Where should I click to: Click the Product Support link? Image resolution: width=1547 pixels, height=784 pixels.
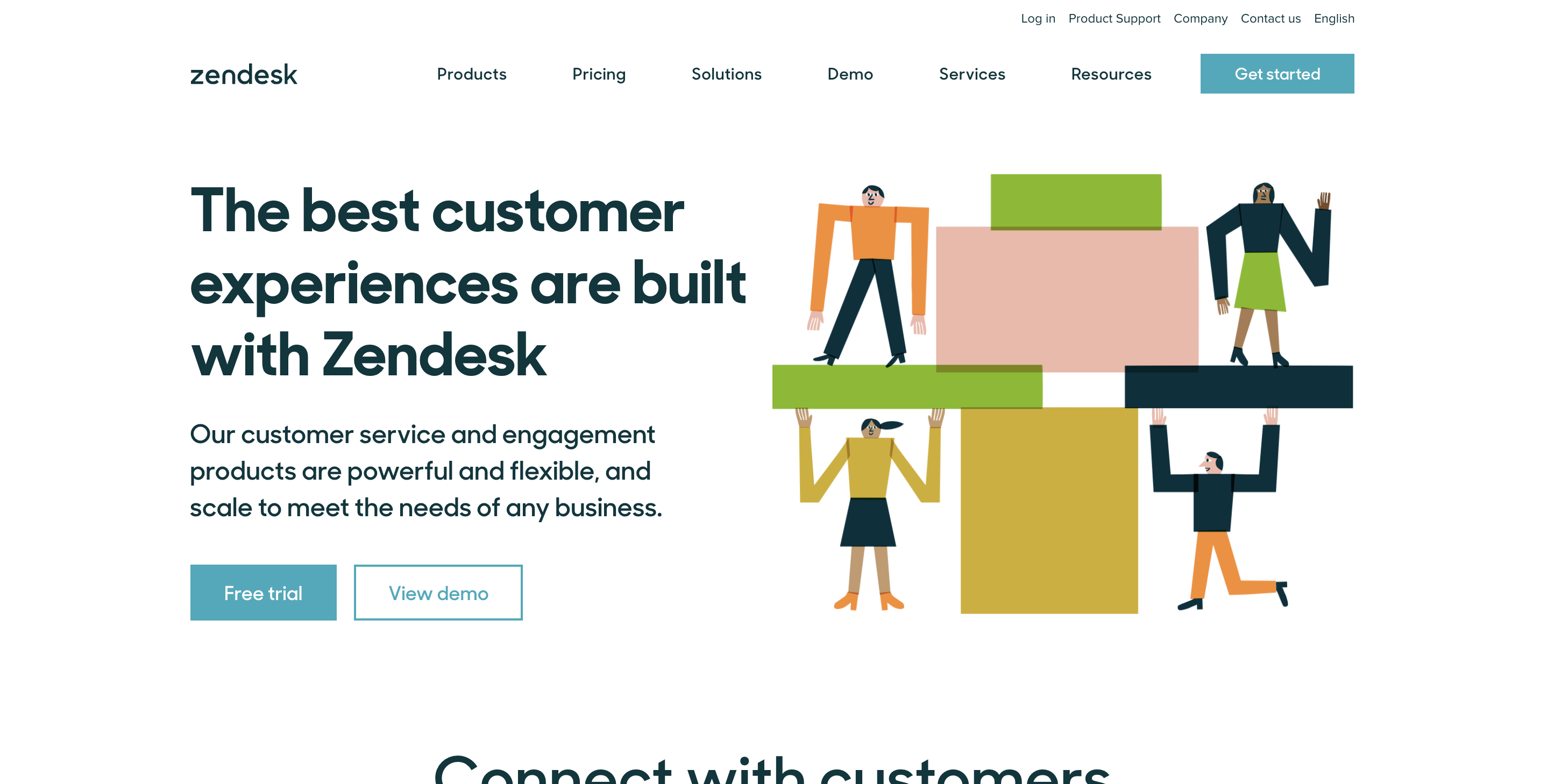(x=1113, y=18)
